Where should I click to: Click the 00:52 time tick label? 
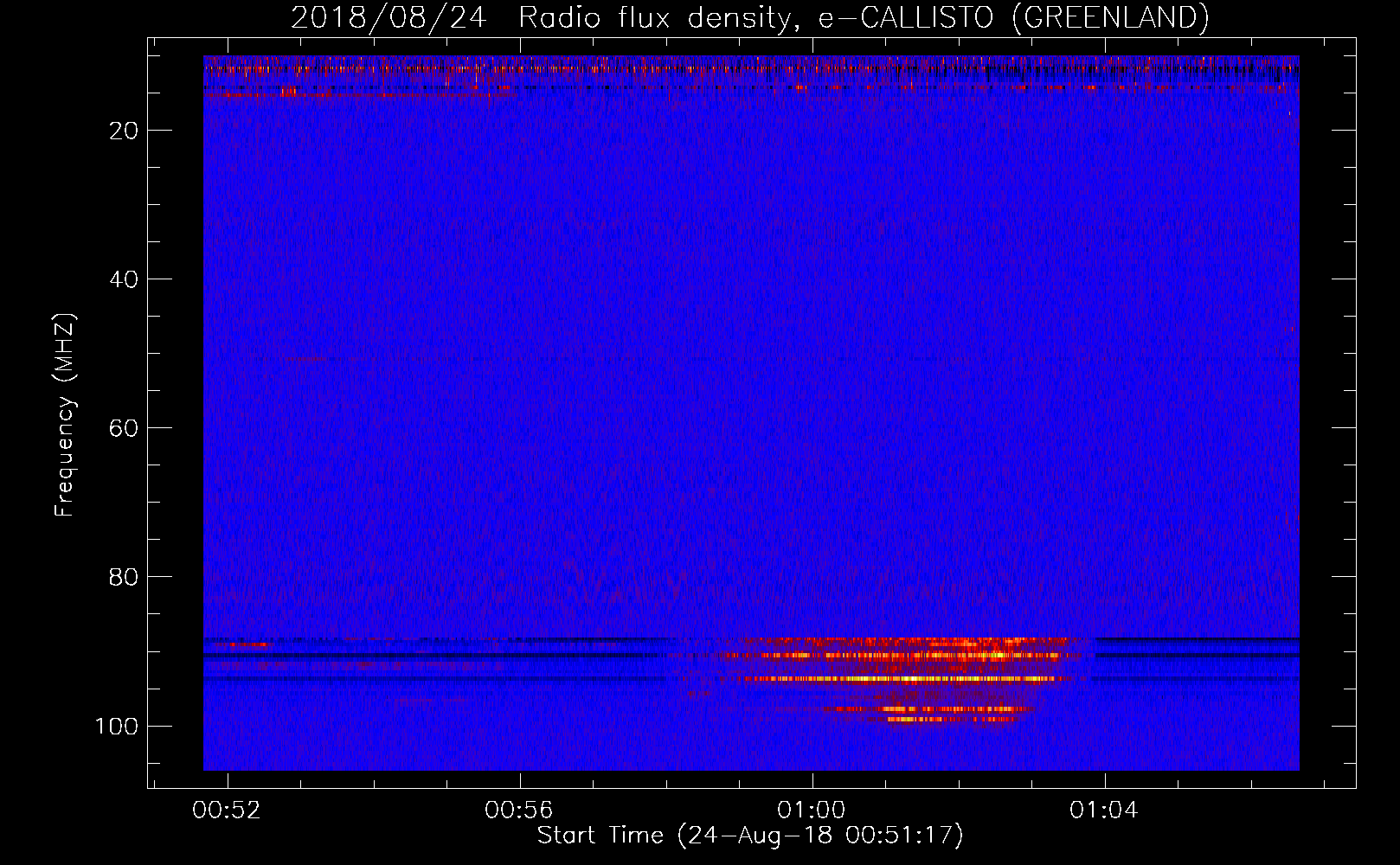click(x=227, y=811)
